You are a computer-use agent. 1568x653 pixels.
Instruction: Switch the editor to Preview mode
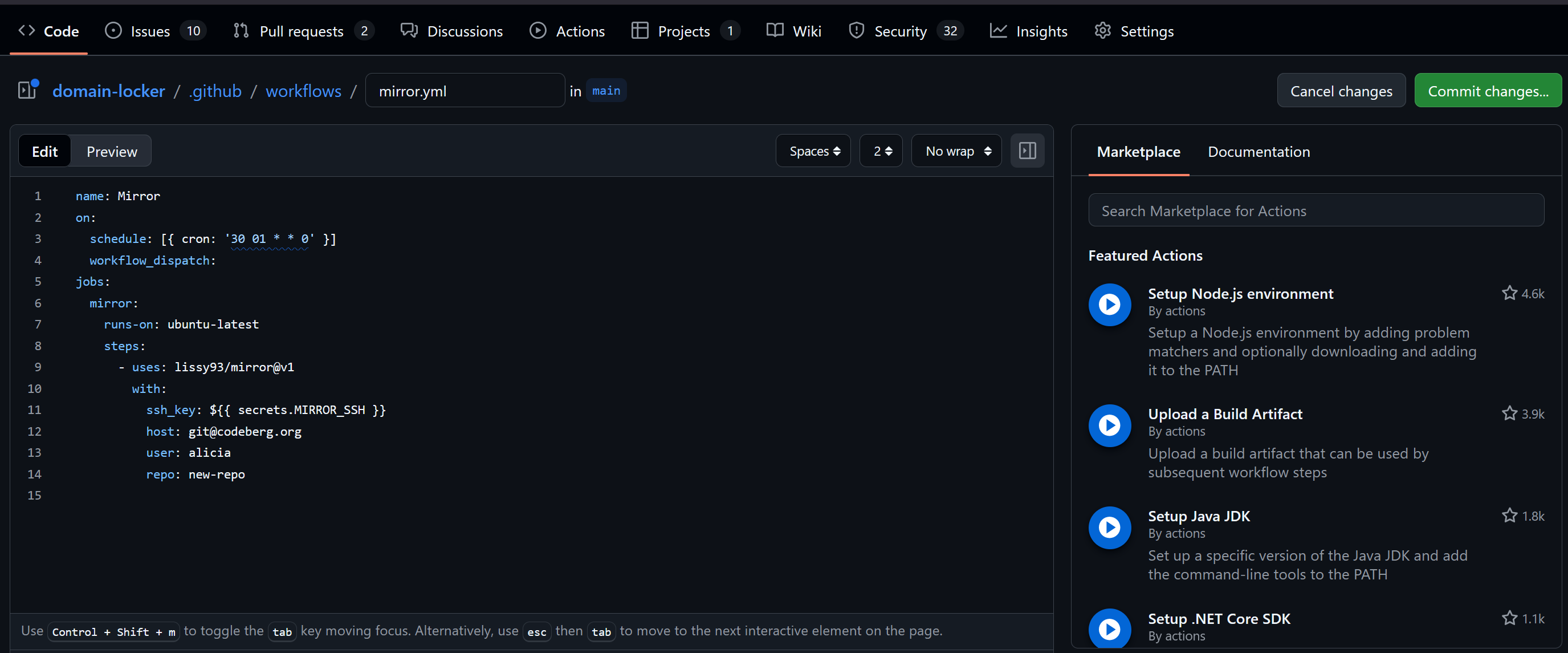click(111, 151)
